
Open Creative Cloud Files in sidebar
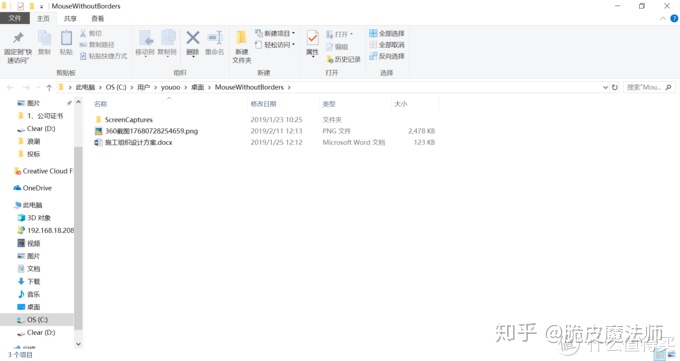[43, 171]
